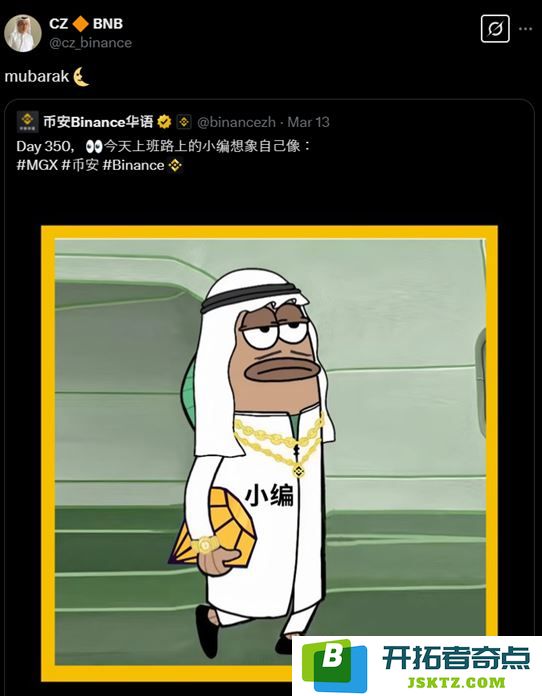Open the @cz_binance handle
The image size is (542, 696).
pos(91,43)
